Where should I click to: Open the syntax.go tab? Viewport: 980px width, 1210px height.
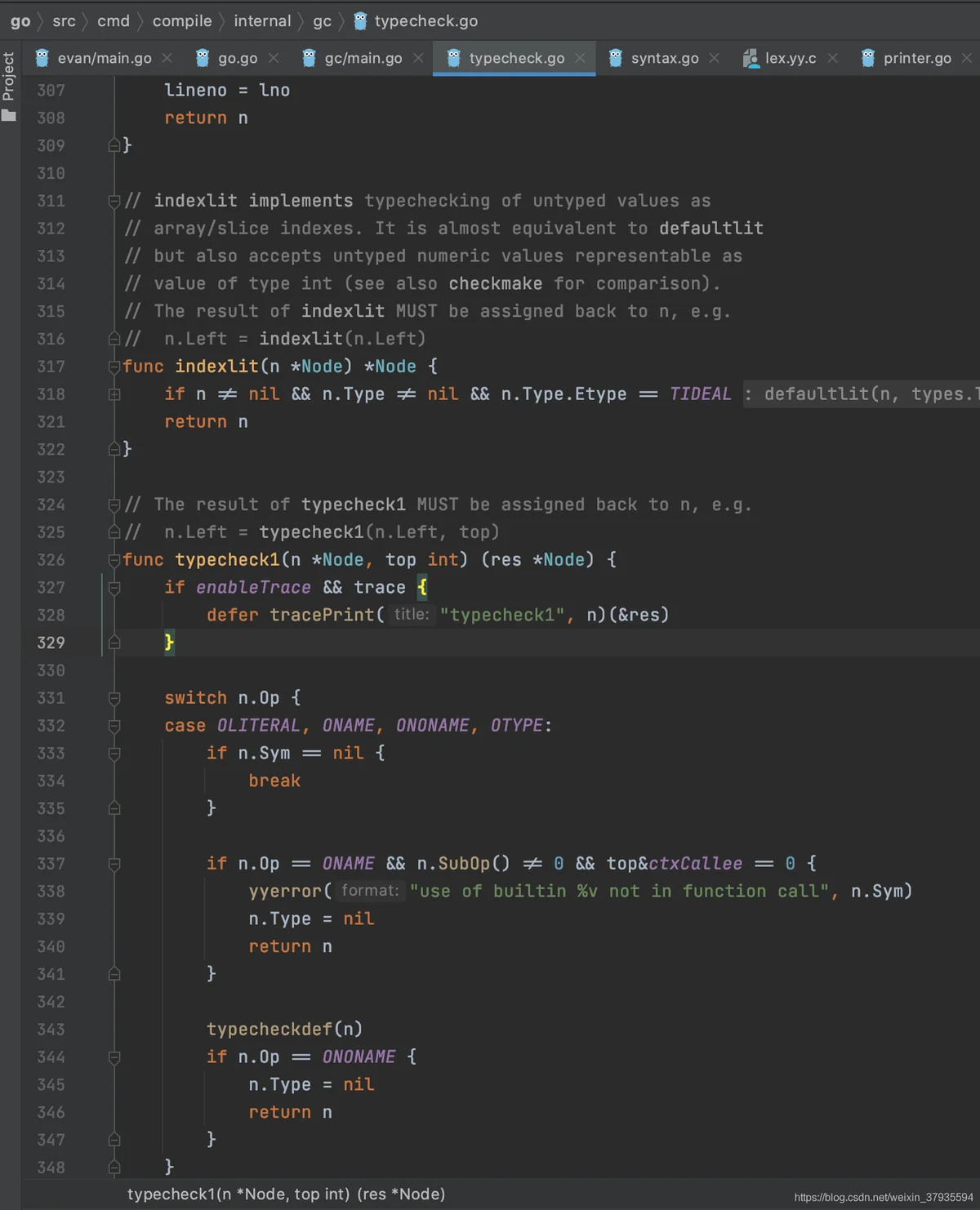tap(665, 58)
